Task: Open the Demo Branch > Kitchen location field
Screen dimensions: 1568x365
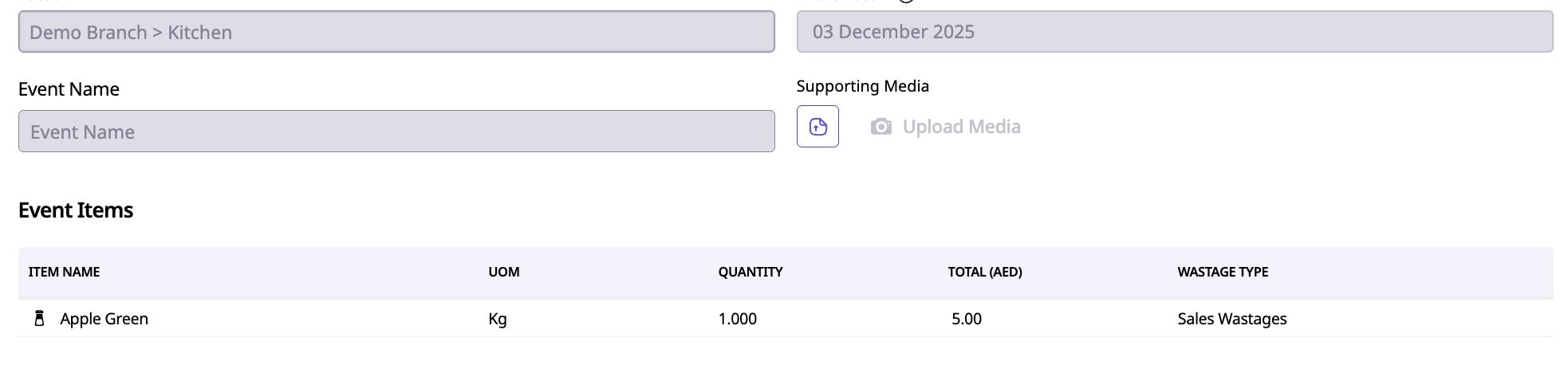Action: click(x=396, y=32)
